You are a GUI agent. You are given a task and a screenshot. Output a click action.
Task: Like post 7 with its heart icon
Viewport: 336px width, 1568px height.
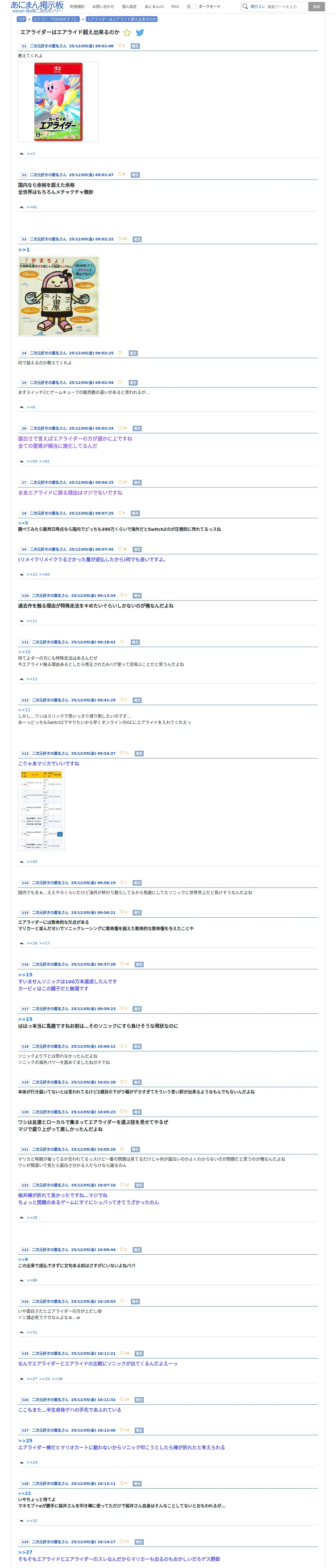120,483
